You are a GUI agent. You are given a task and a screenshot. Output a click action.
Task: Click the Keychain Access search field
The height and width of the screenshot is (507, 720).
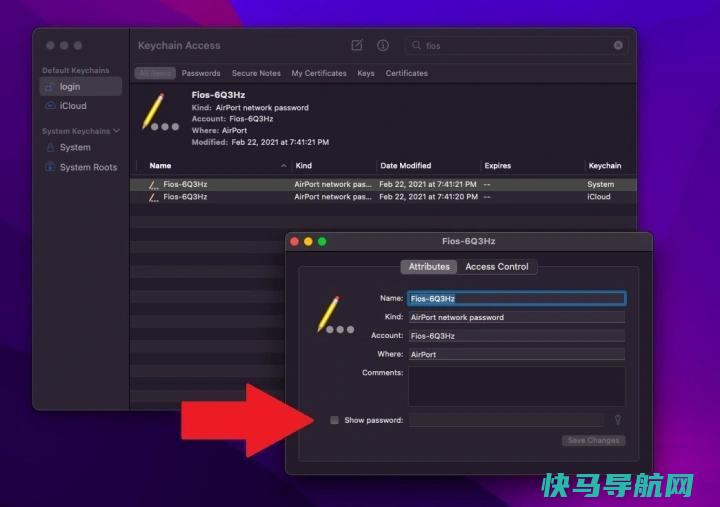(x=515, y=45)
